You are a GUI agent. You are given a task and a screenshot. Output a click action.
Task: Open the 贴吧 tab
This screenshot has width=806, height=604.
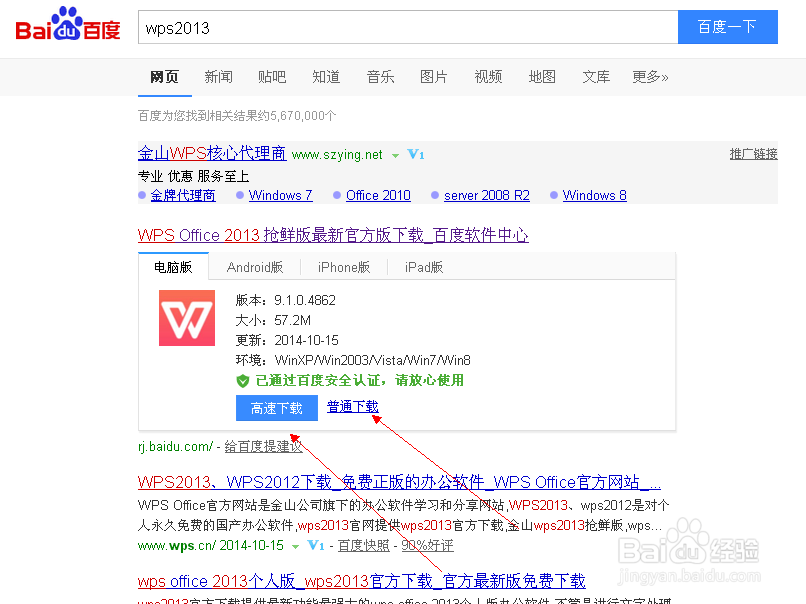click(x=272, y=77)
